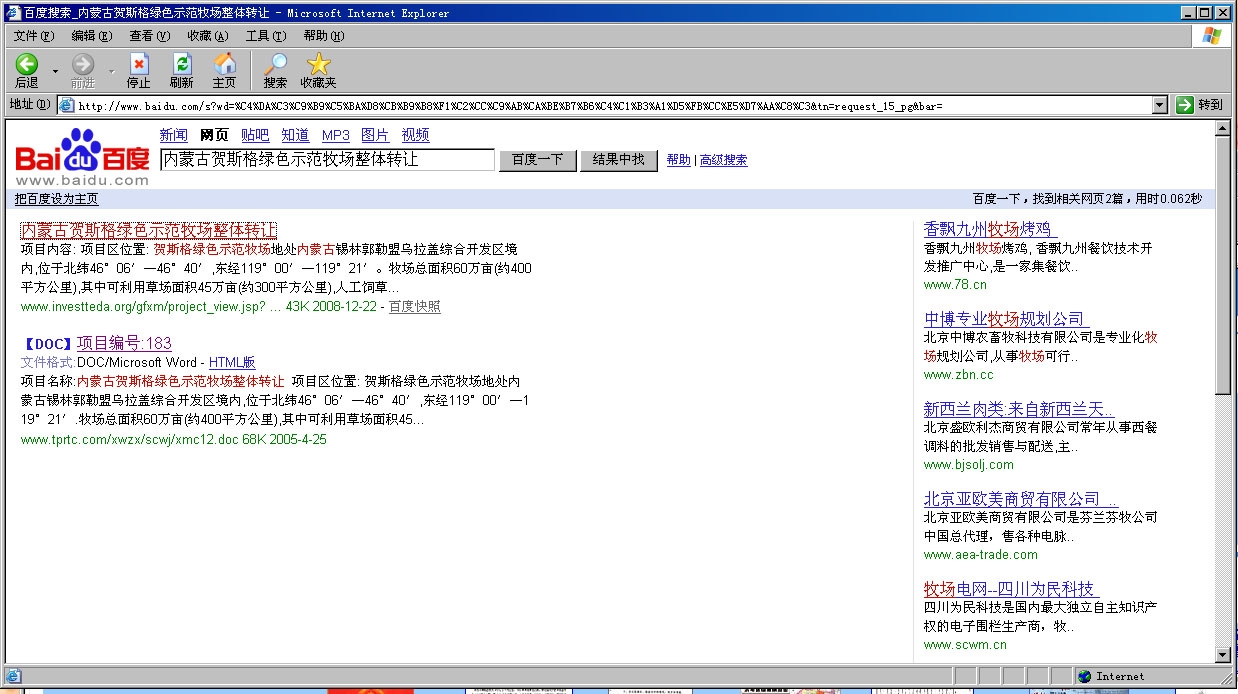
Task: Open Forward button history dropdown arrow
Action: (112, 71)
